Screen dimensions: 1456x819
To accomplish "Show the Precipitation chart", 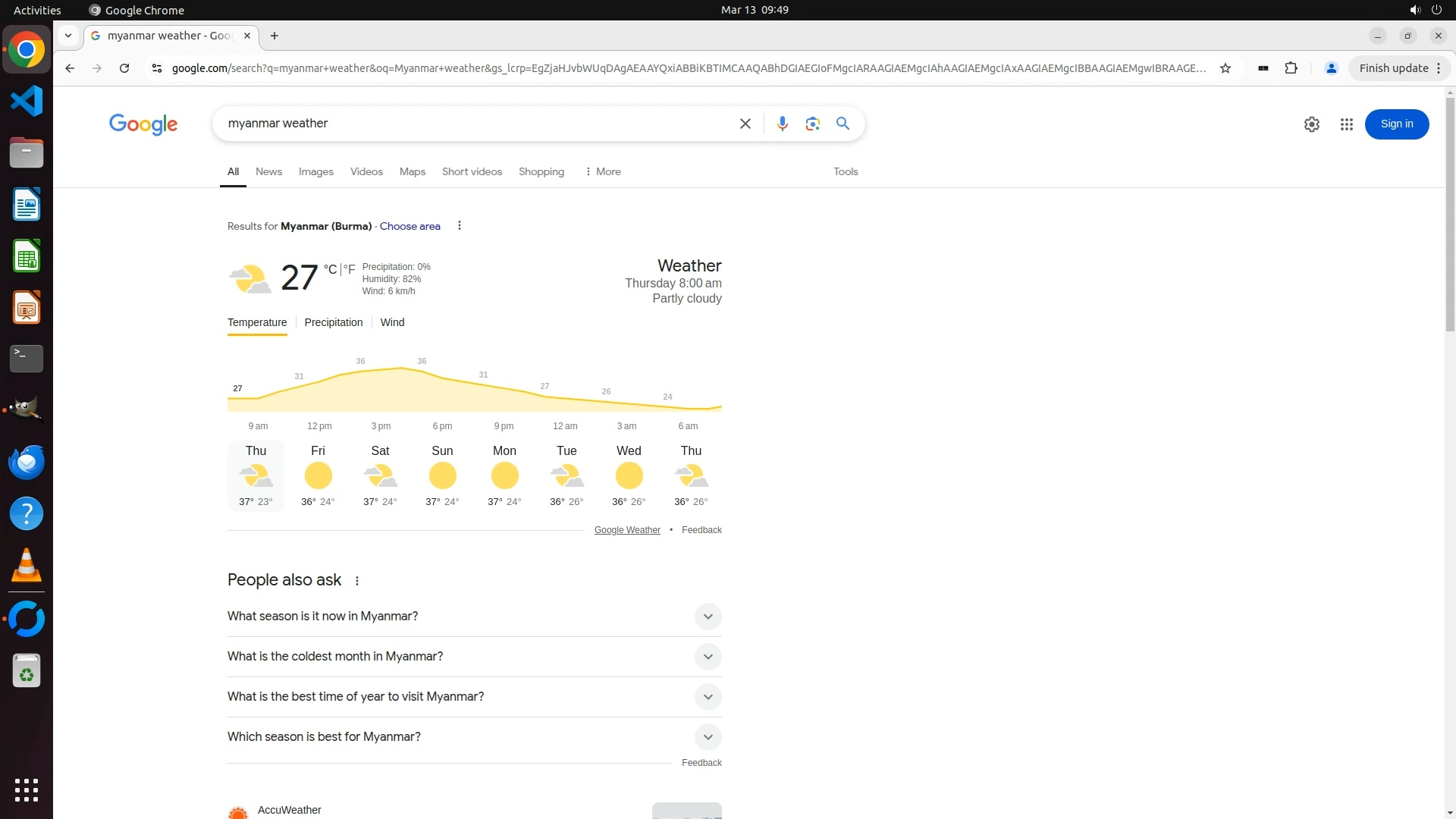I will [333, 322].
